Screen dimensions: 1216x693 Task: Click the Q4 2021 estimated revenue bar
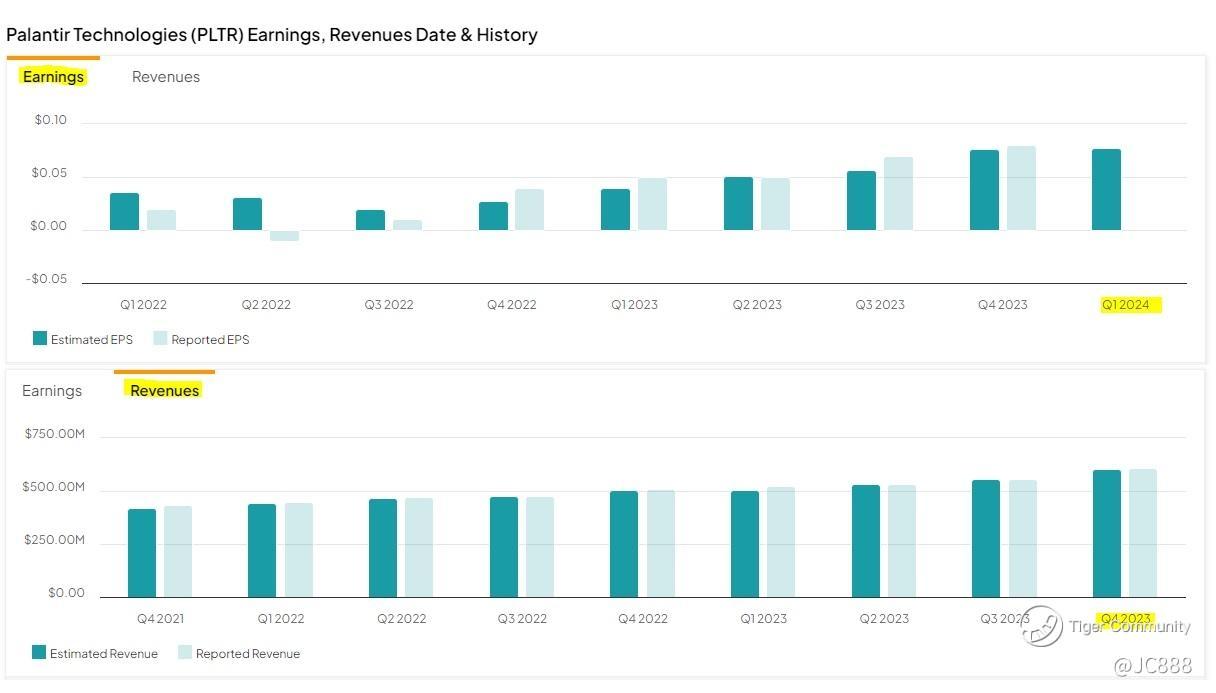(x=142, y=553)
